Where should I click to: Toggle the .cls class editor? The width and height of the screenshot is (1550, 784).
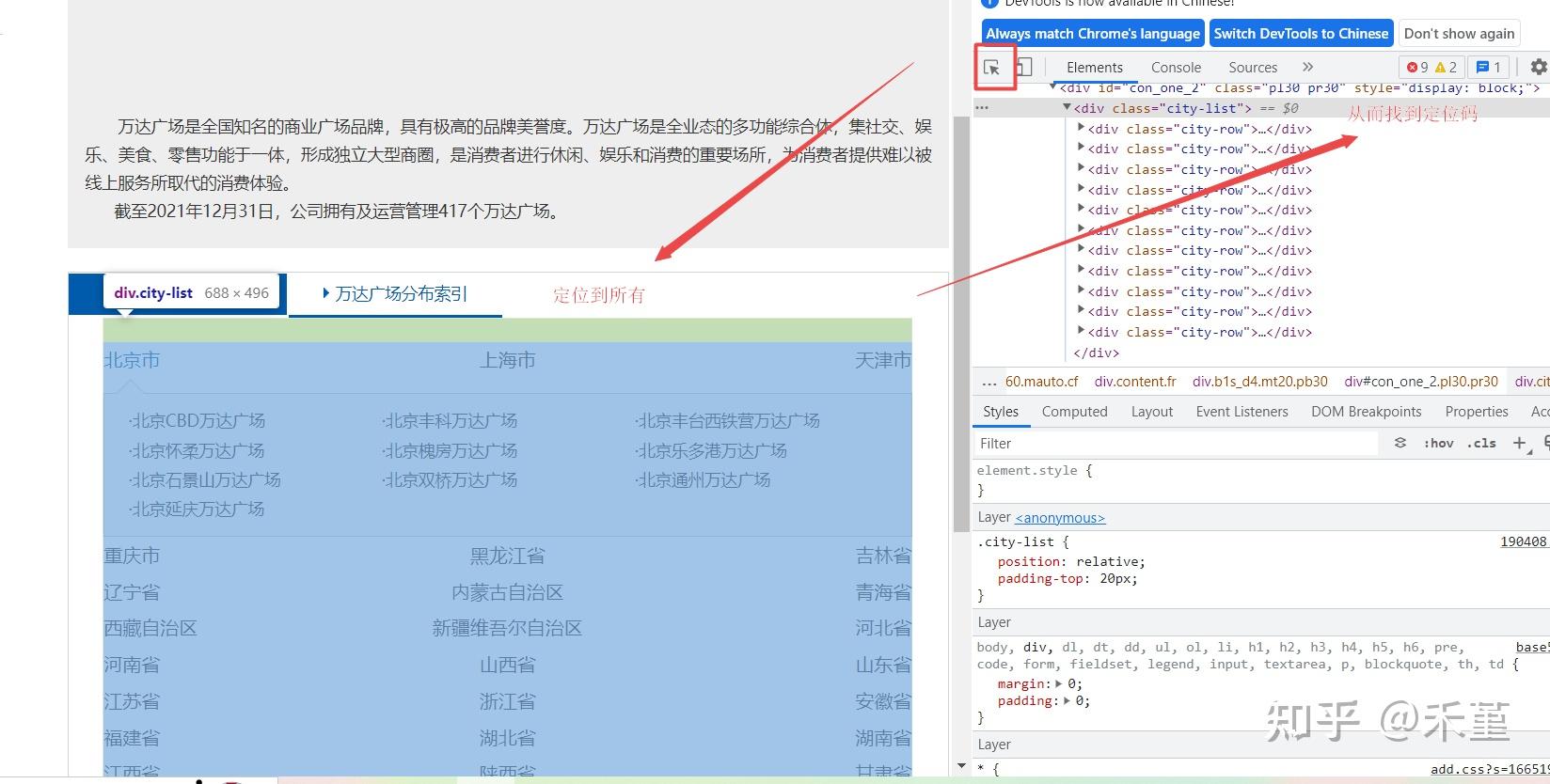point(1481,443)
